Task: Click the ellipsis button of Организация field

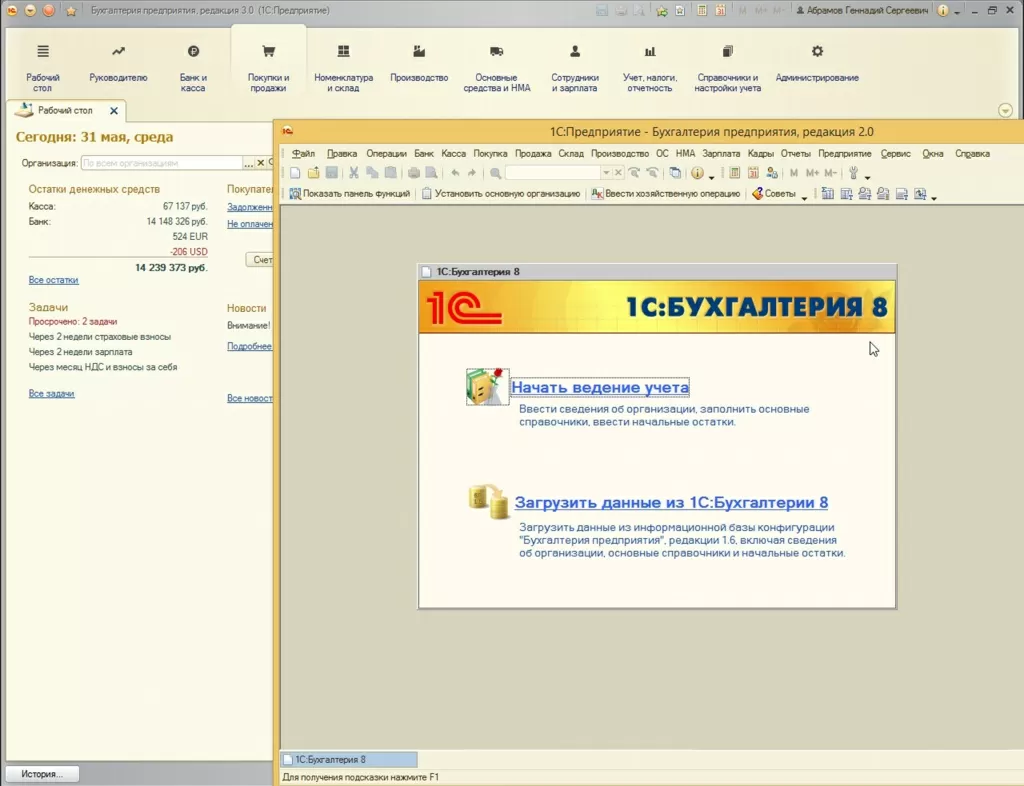Action: (x=248, y=163)
